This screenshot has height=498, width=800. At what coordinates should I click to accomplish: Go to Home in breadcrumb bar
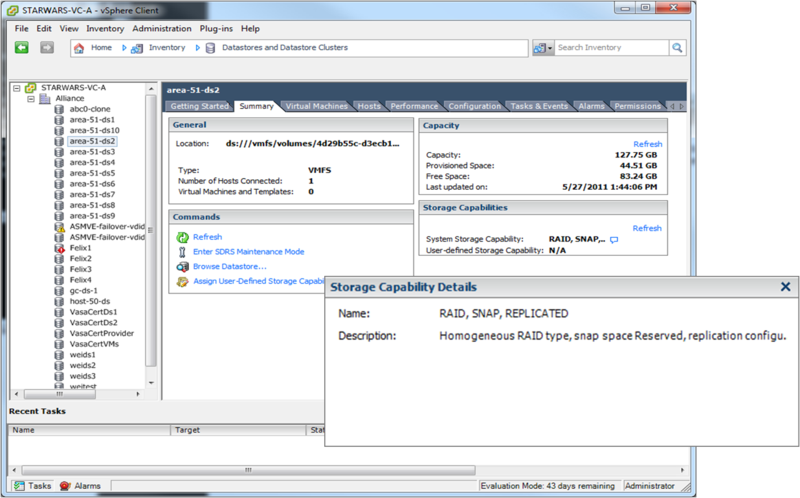point(101,47)
